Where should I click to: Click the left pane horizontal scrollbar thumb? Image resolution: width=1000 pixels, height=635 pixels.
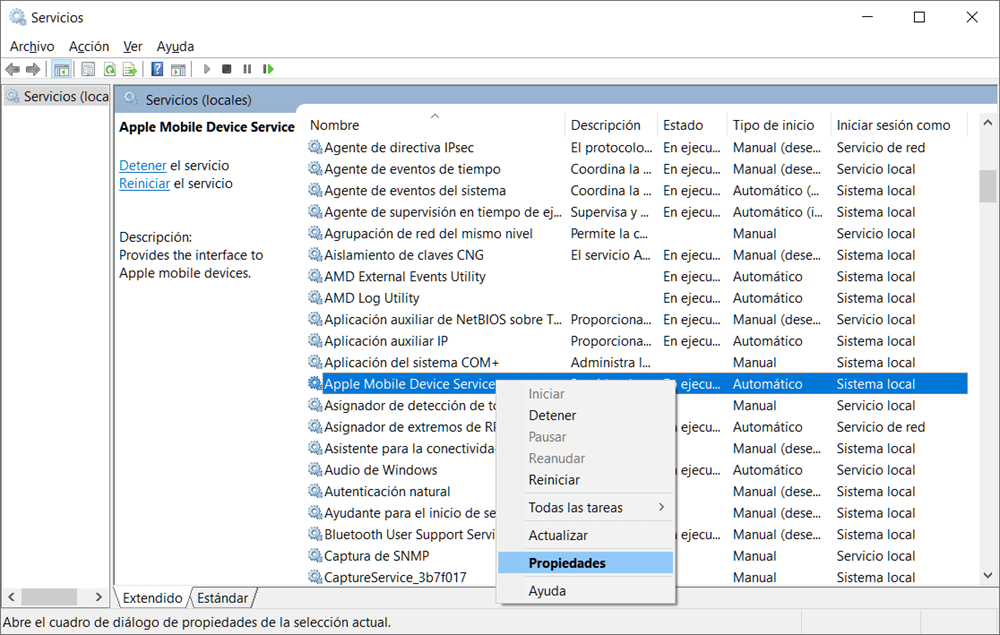click(49, 597)
